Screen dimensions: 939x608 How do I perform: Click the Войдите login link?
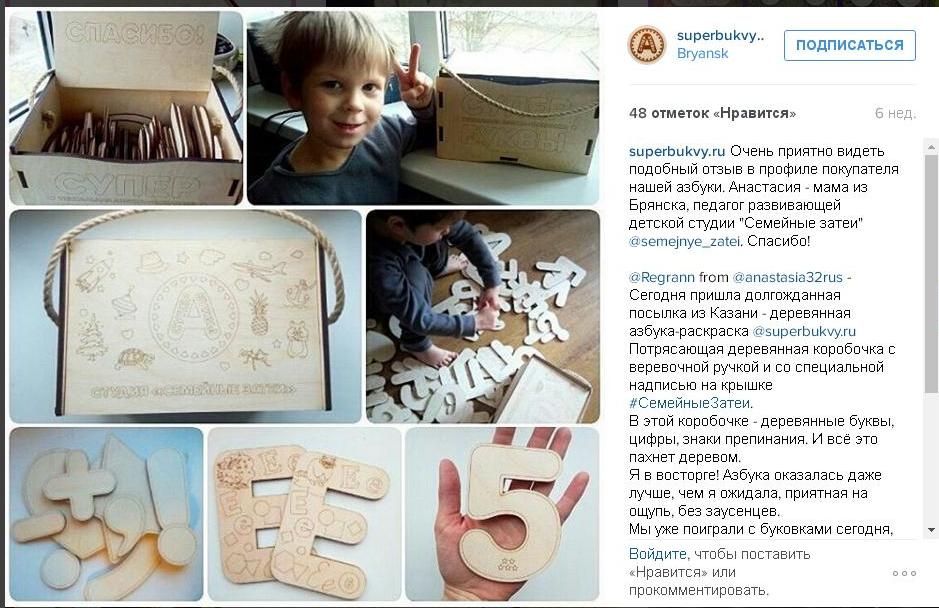pyautogui.click(x=658, y=554)
